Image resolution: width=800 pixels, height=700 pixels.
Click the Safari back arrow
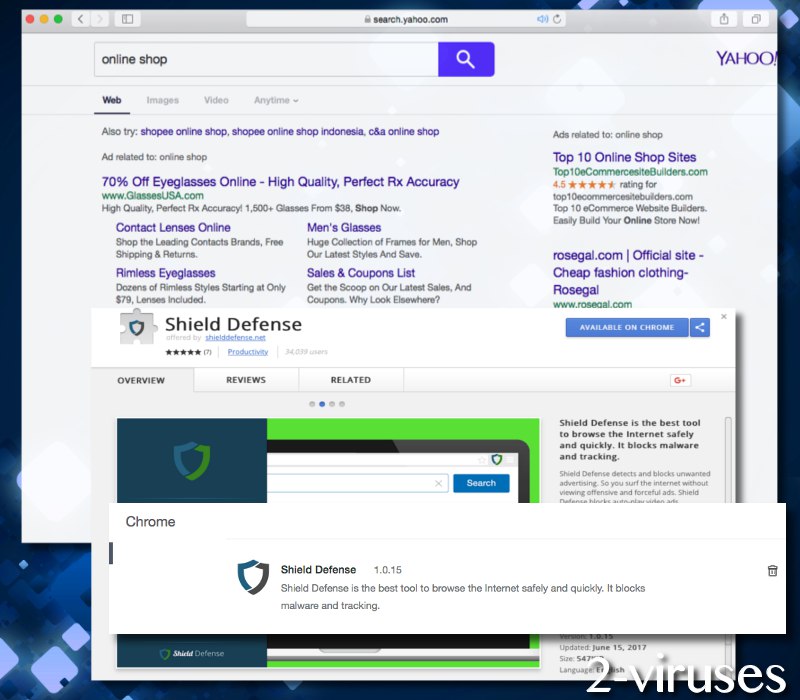[x=79, y=19]
